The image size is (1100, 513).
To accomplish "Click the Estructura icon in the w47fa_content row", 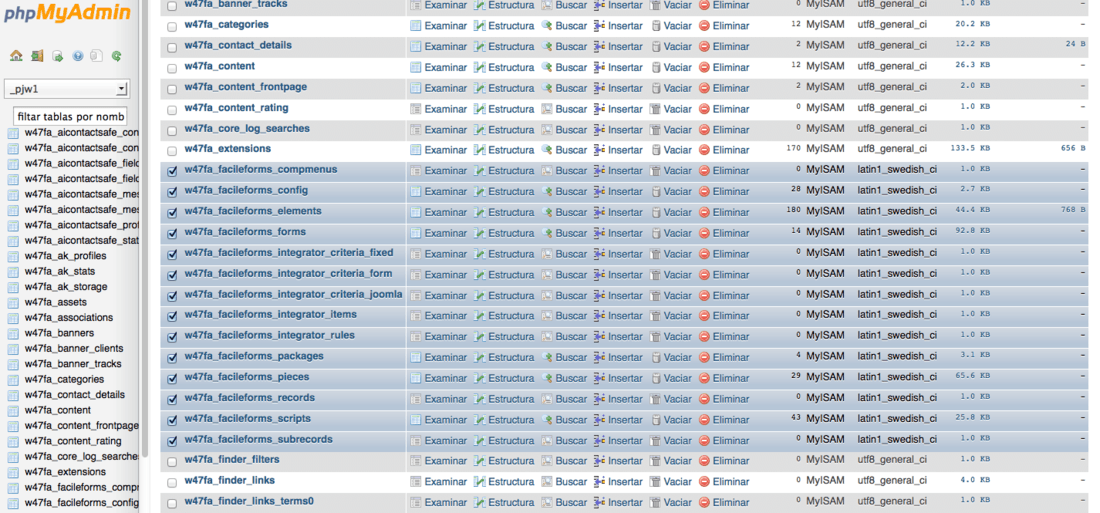I will [x=480, y=67].
